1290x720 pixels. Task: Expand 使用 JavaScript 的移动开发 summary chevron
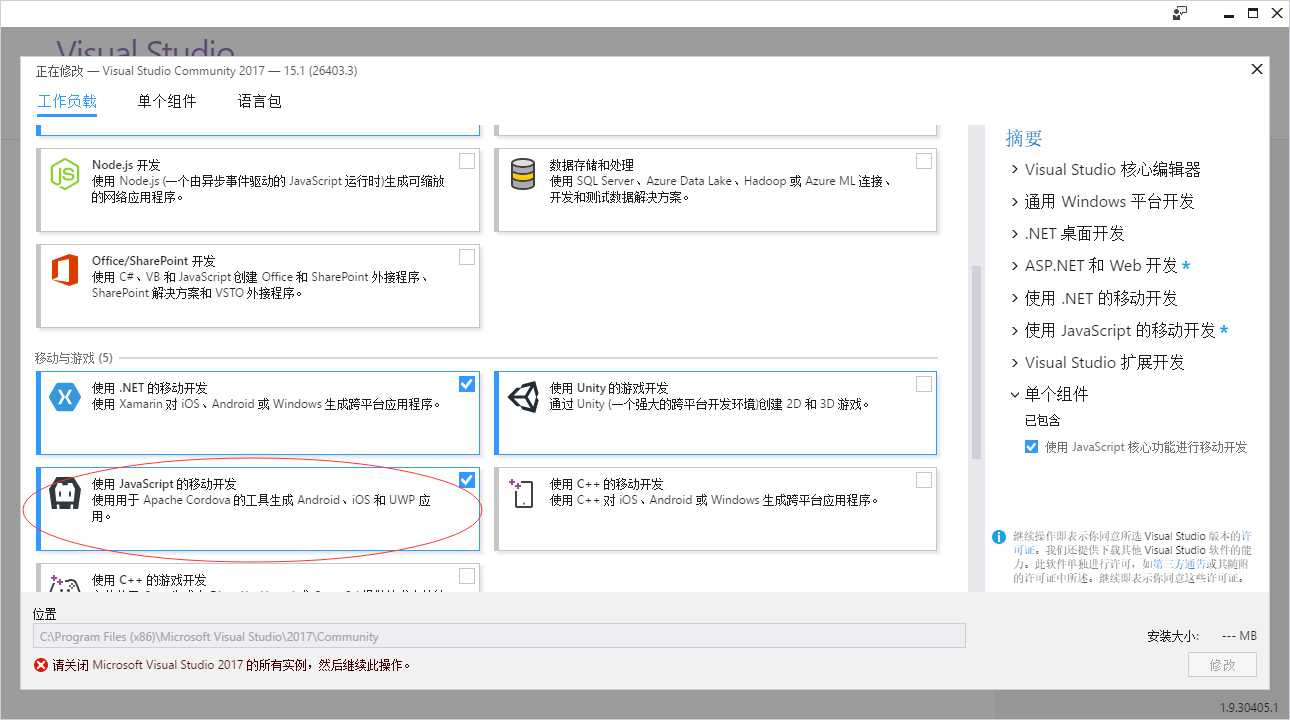(1015, 330)
